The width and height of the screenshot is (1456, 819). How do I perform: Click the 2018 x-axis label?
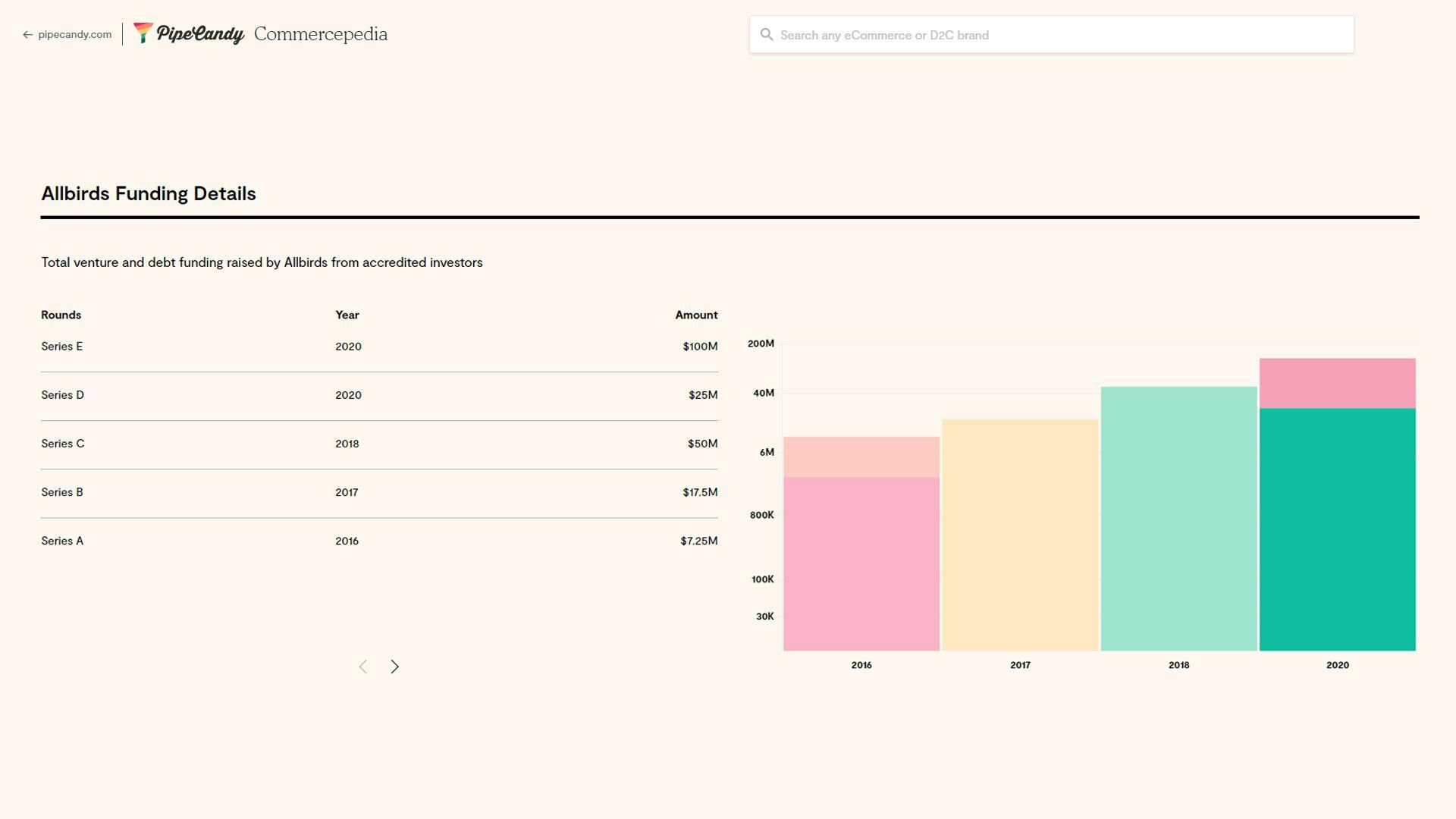click(1179, 665)
